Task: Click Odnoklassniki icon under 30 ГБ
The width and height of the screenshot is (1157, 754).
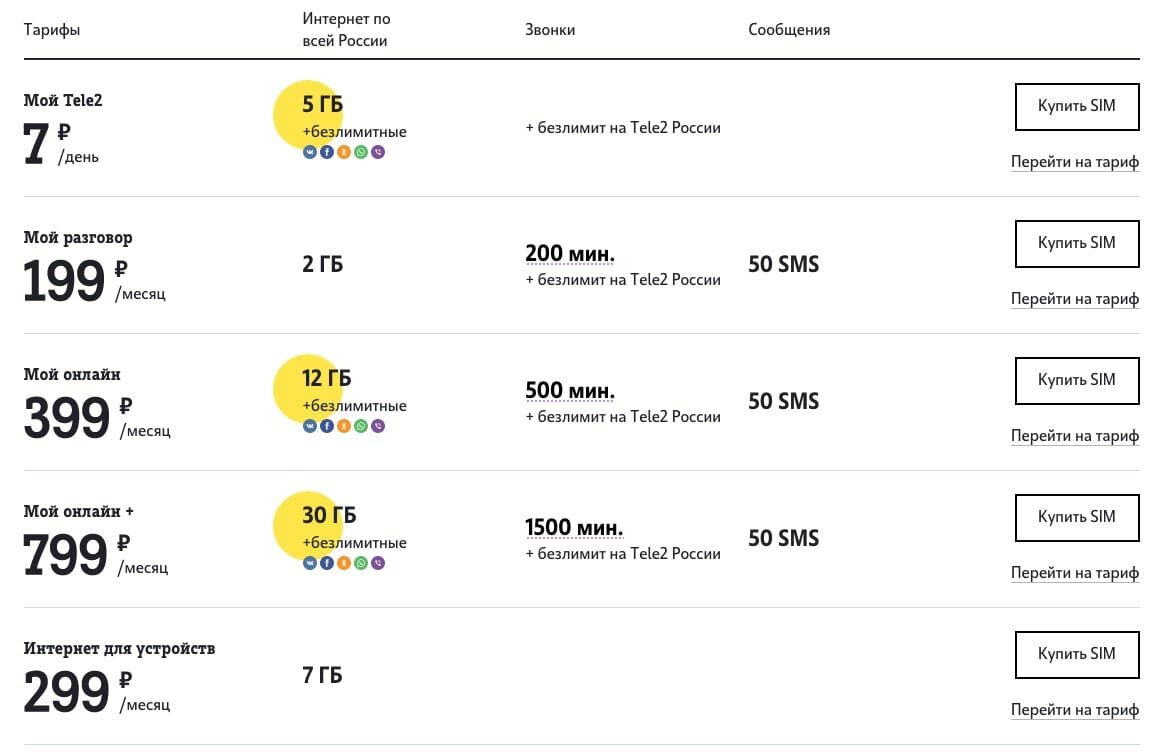Action: coord(344,563)
